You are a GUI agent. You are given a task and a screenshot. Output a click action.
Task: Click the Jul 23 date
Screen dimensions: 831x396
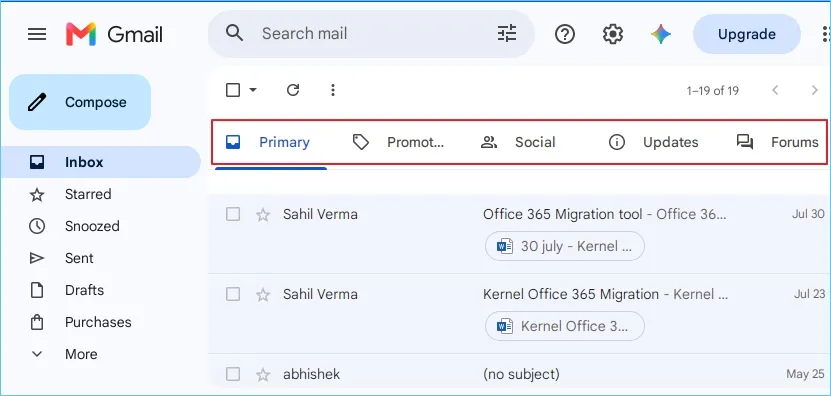coord(809,294)
